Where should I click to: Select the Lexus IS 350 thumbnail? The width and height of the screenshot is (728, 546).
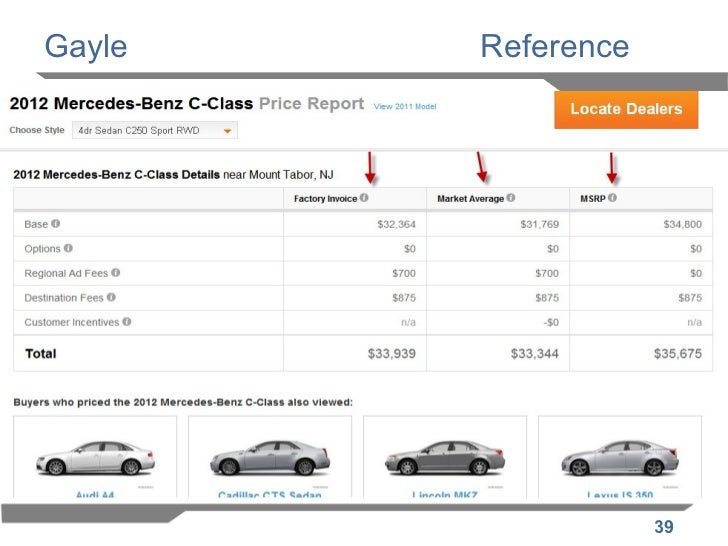pyautogui.click(x=620, y=457)
